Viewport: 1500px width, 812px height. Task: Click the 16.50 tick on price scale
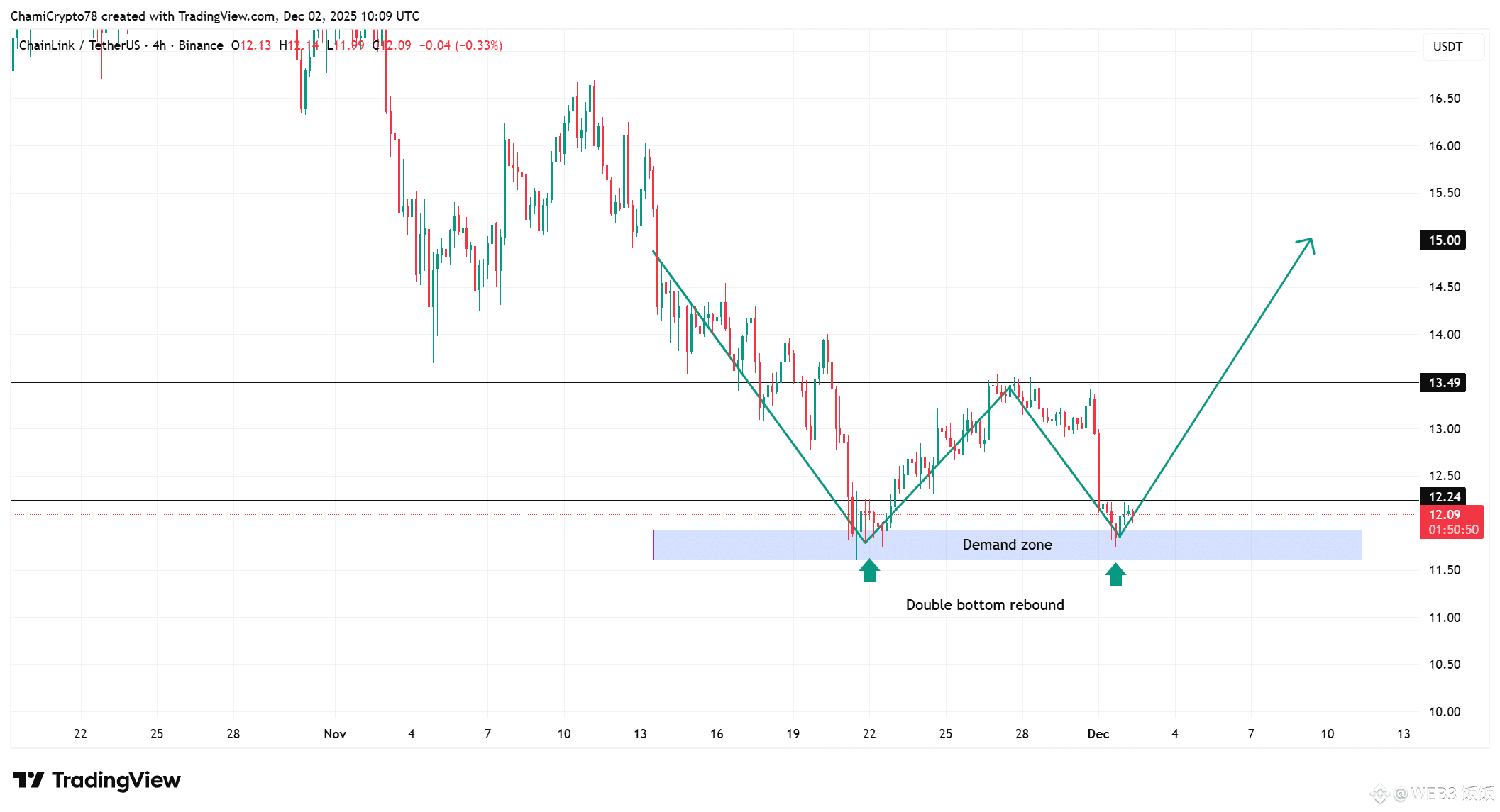click(x=1444, y=99)
